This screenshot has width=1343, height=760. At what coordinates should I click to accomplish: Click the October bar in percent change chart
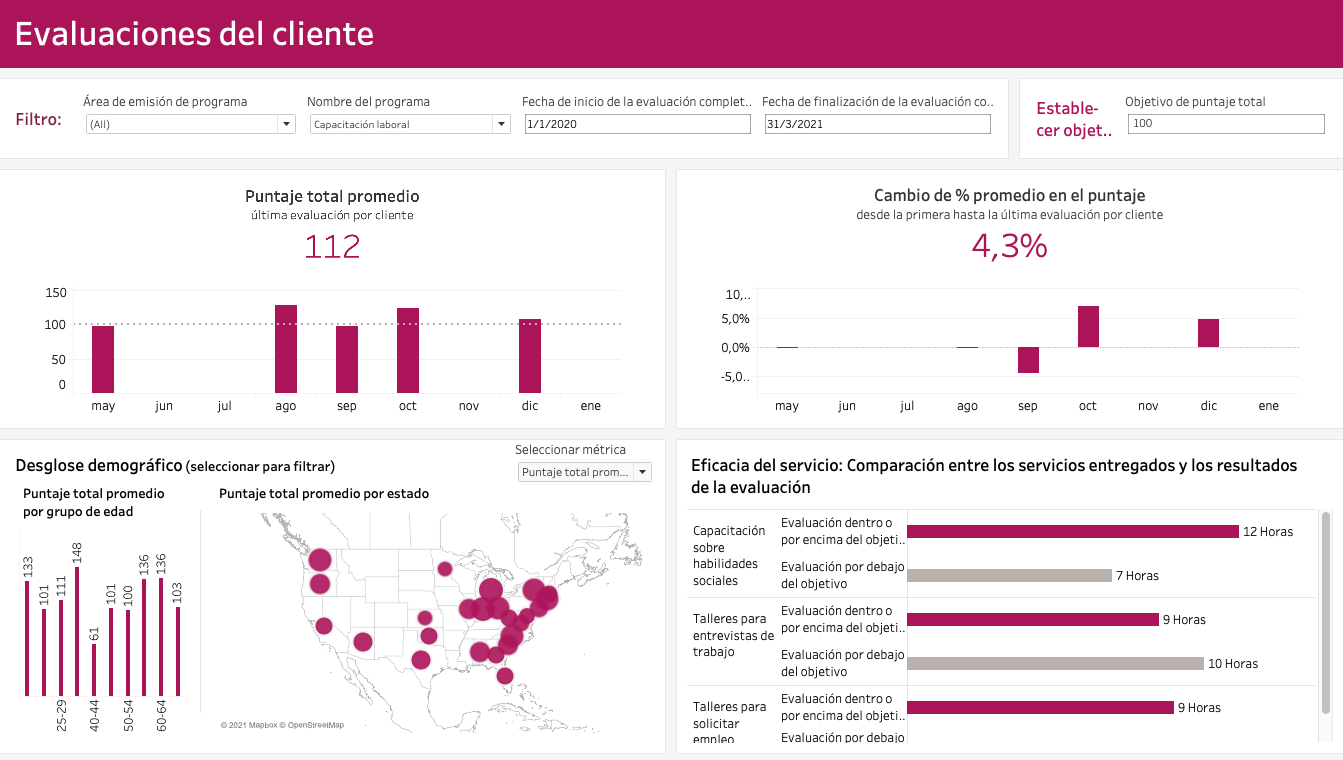click(x=1088, y=327)
